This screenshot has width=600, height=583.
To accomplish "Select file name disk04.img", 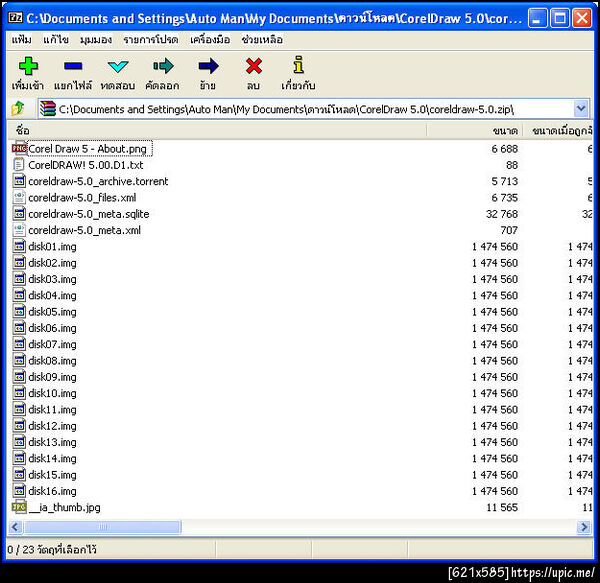I will pos(52,295).
